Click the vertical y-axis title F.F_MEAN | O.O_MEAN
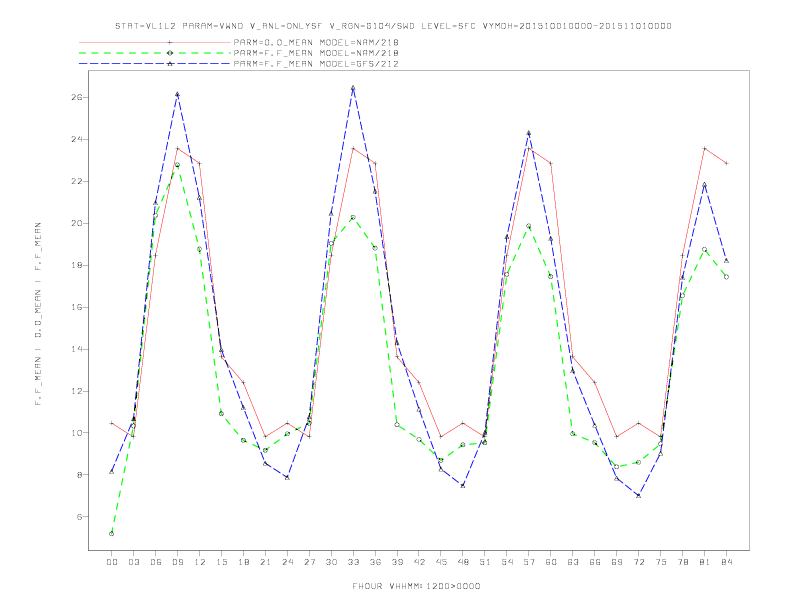Screen dimensions: 792x612 (x=38, y=314)
